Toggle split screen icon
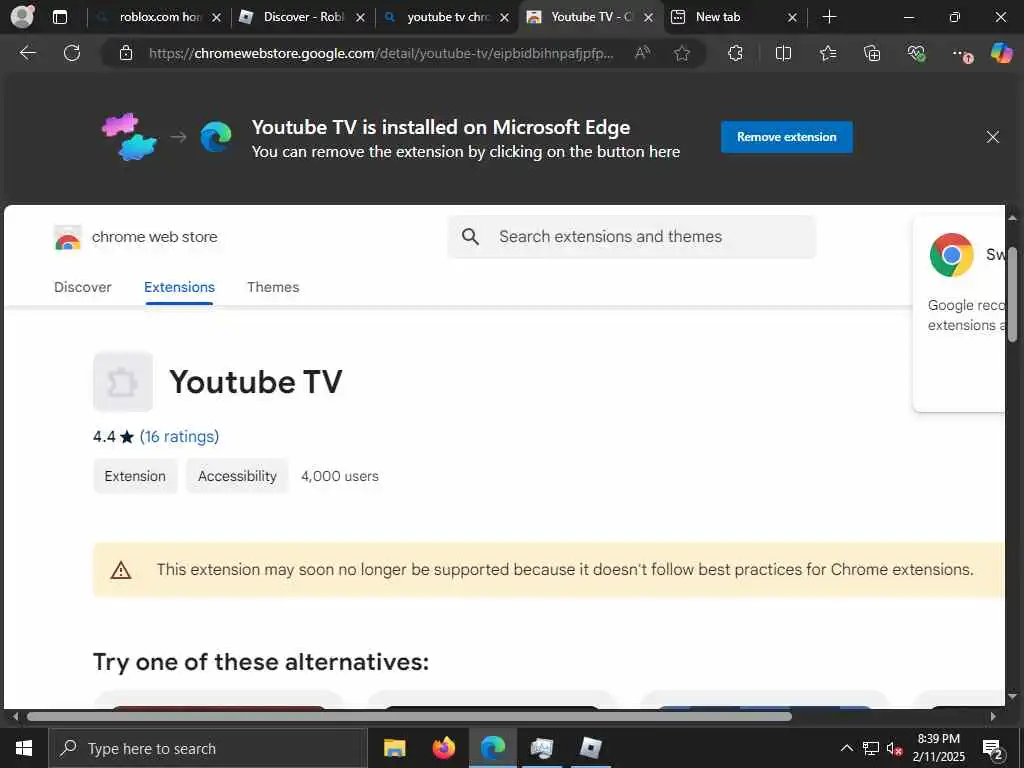 (x=783, y=53)
